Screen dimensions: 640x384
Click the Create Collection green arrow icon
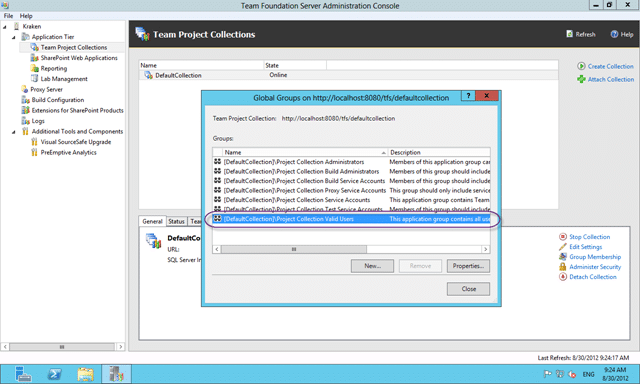point(581,66)
